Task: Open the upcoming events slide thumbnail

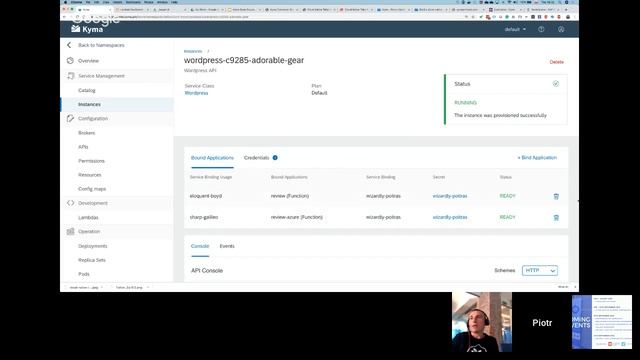Action: tap(602, 322)
